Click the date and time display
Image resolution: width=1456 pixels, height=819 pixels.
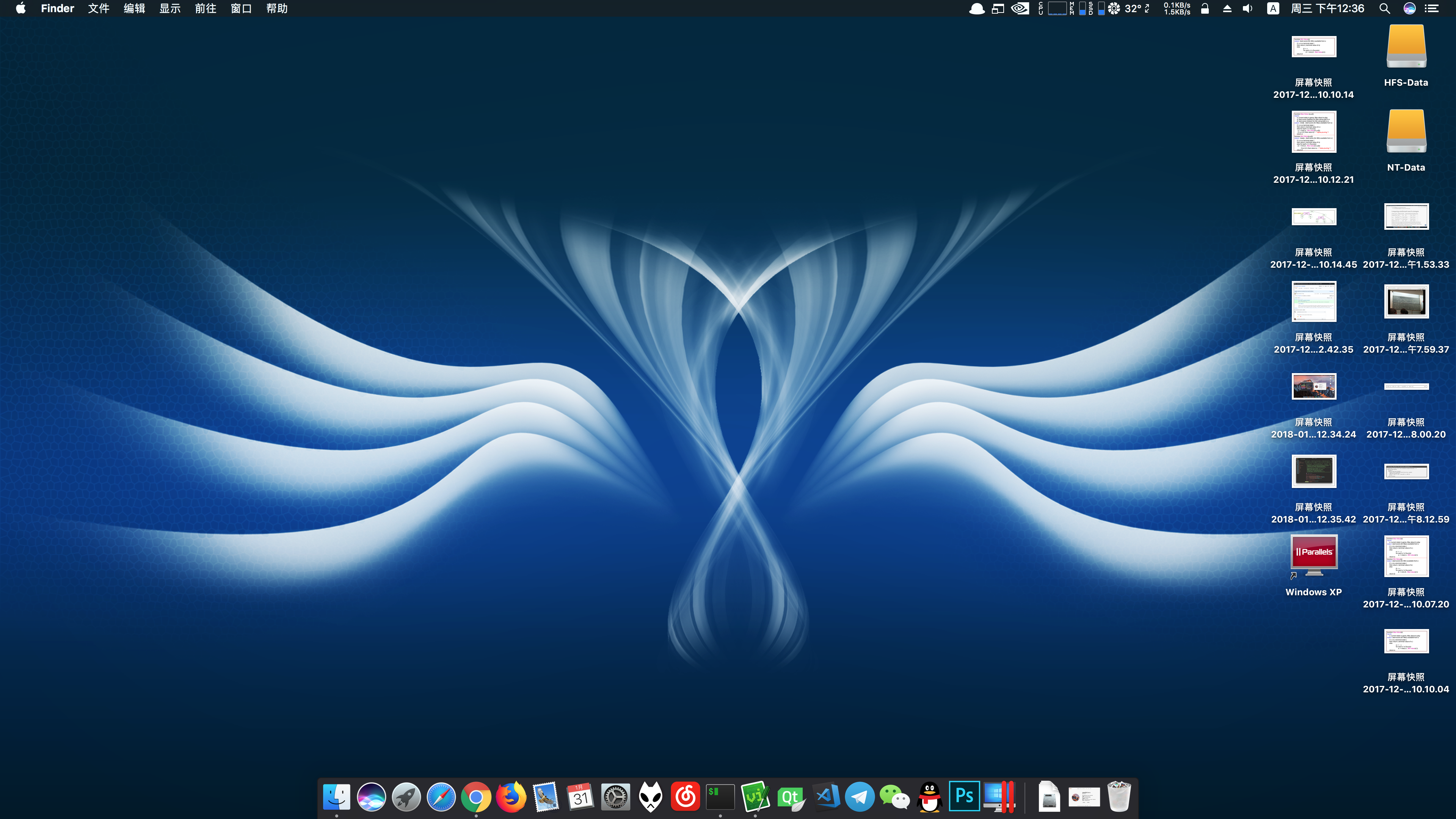pyautogui.click(x=1327, y=8)
